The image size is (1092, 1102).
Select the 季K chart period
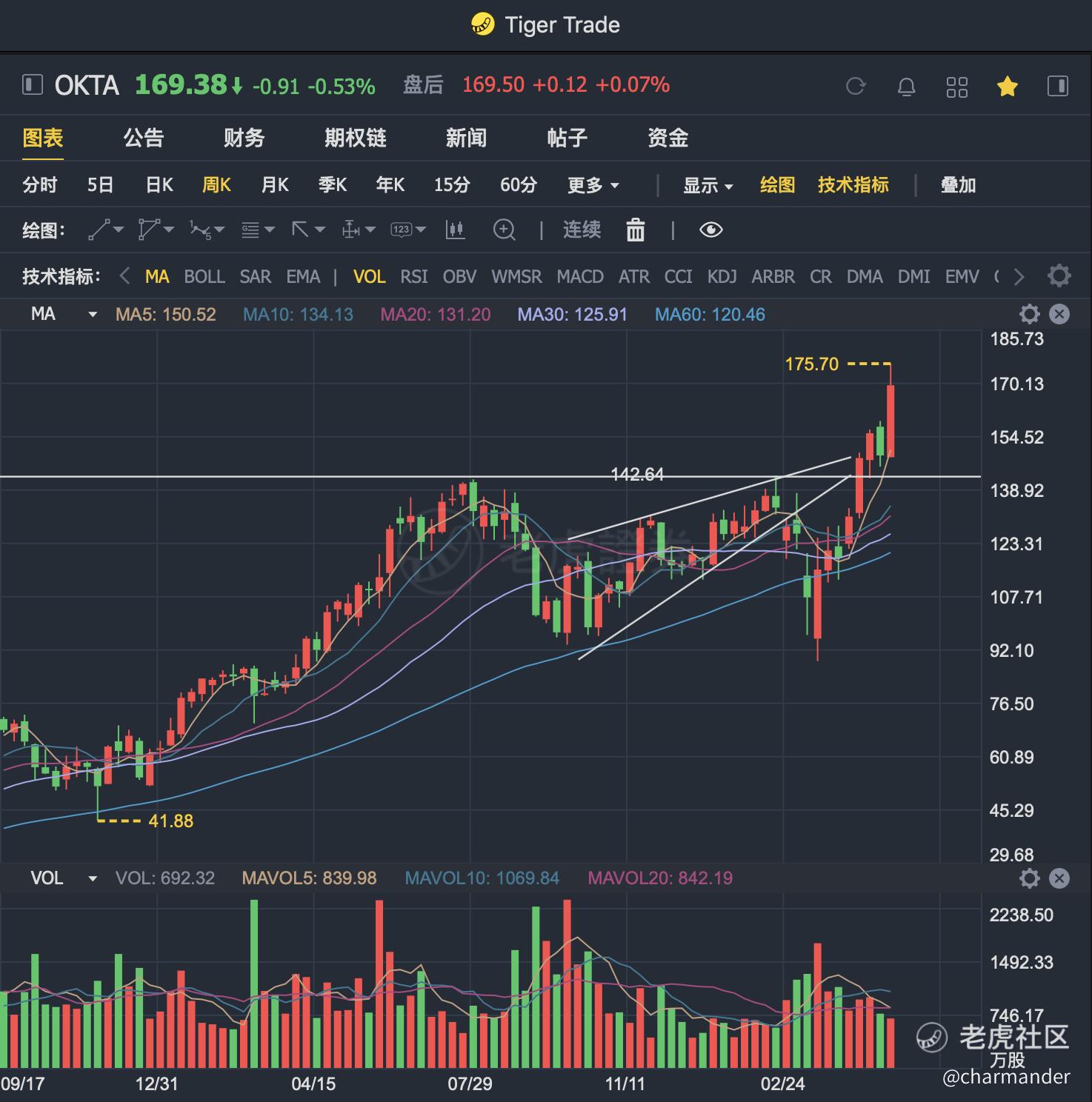[333, 184]
